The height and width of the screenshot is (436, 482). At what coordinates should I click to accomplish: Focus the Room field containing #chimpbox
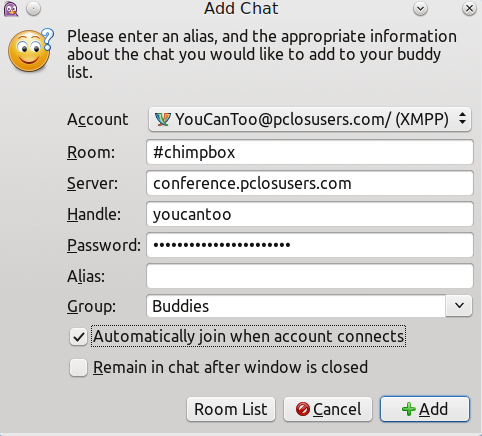[x=310, y=152]
